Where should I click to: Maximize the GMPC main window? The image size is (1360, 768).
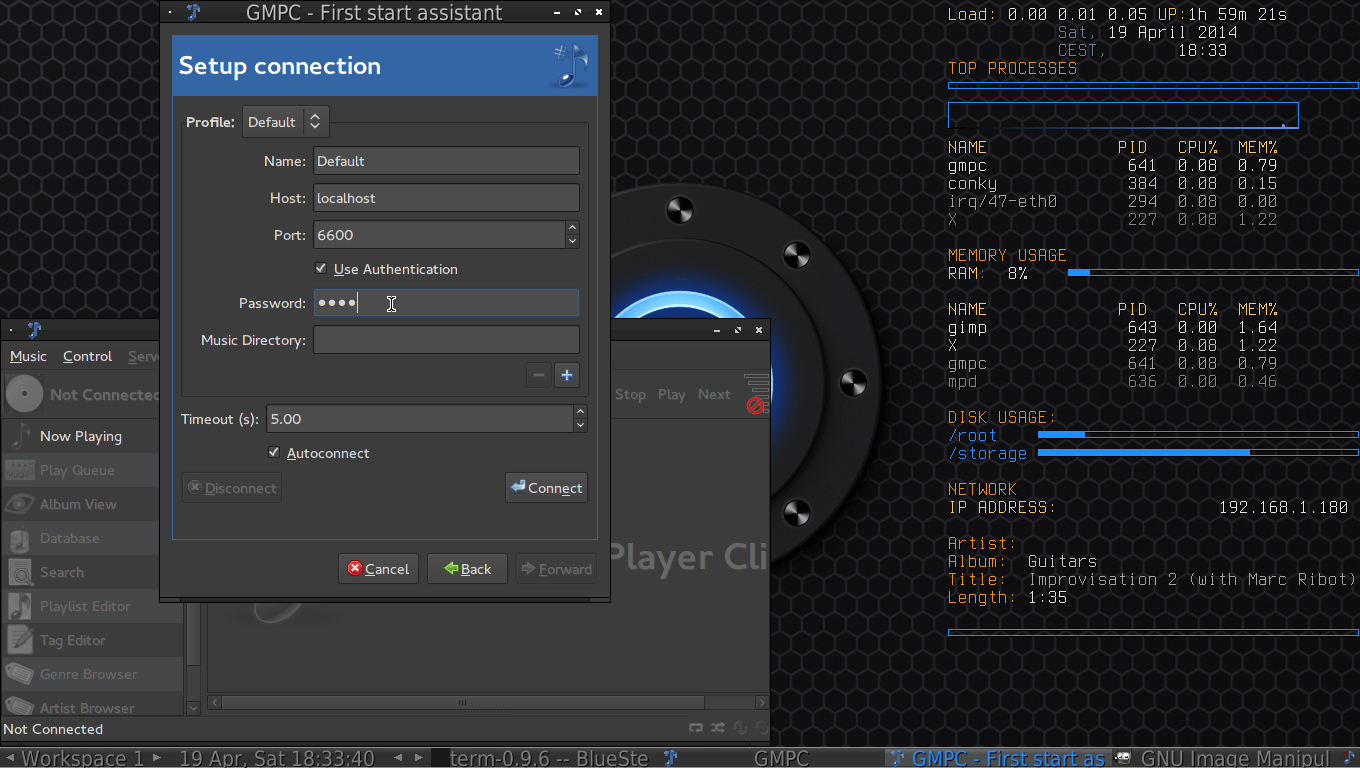(738, 329)
